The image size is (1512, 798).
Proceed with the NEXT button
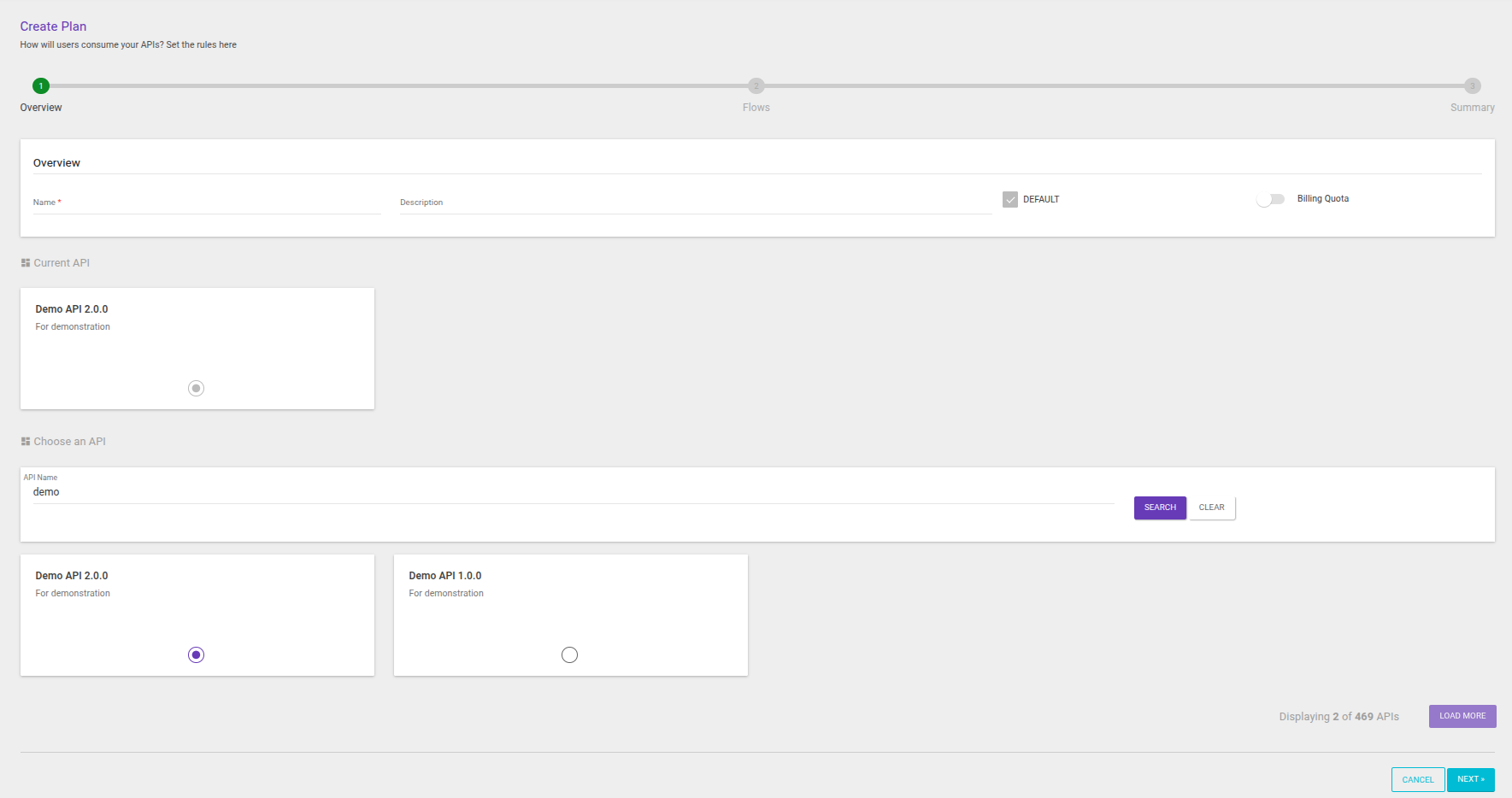click(x=1470, y=779)
